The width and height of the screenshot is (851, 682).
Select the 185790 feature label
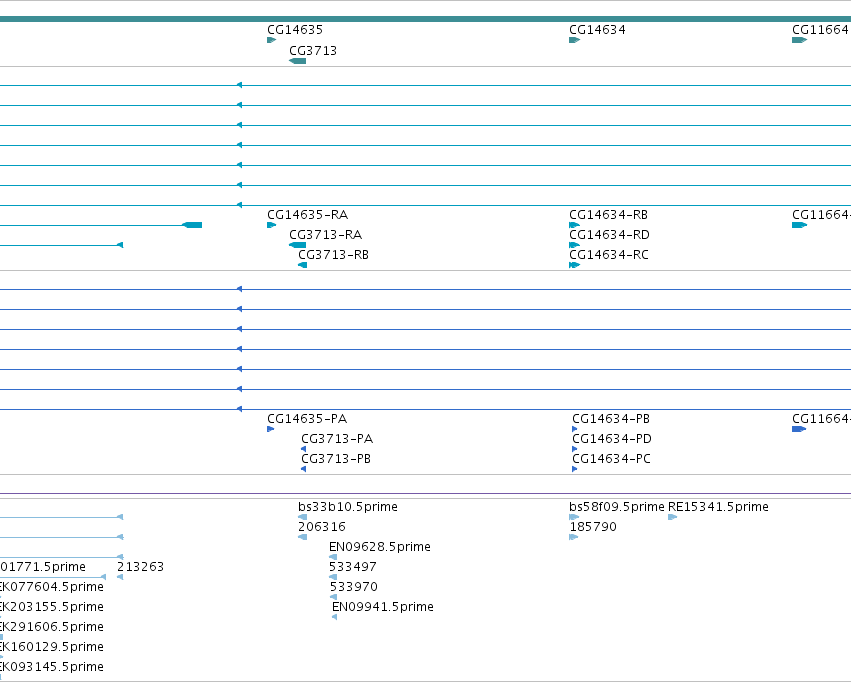pos(593,527)
